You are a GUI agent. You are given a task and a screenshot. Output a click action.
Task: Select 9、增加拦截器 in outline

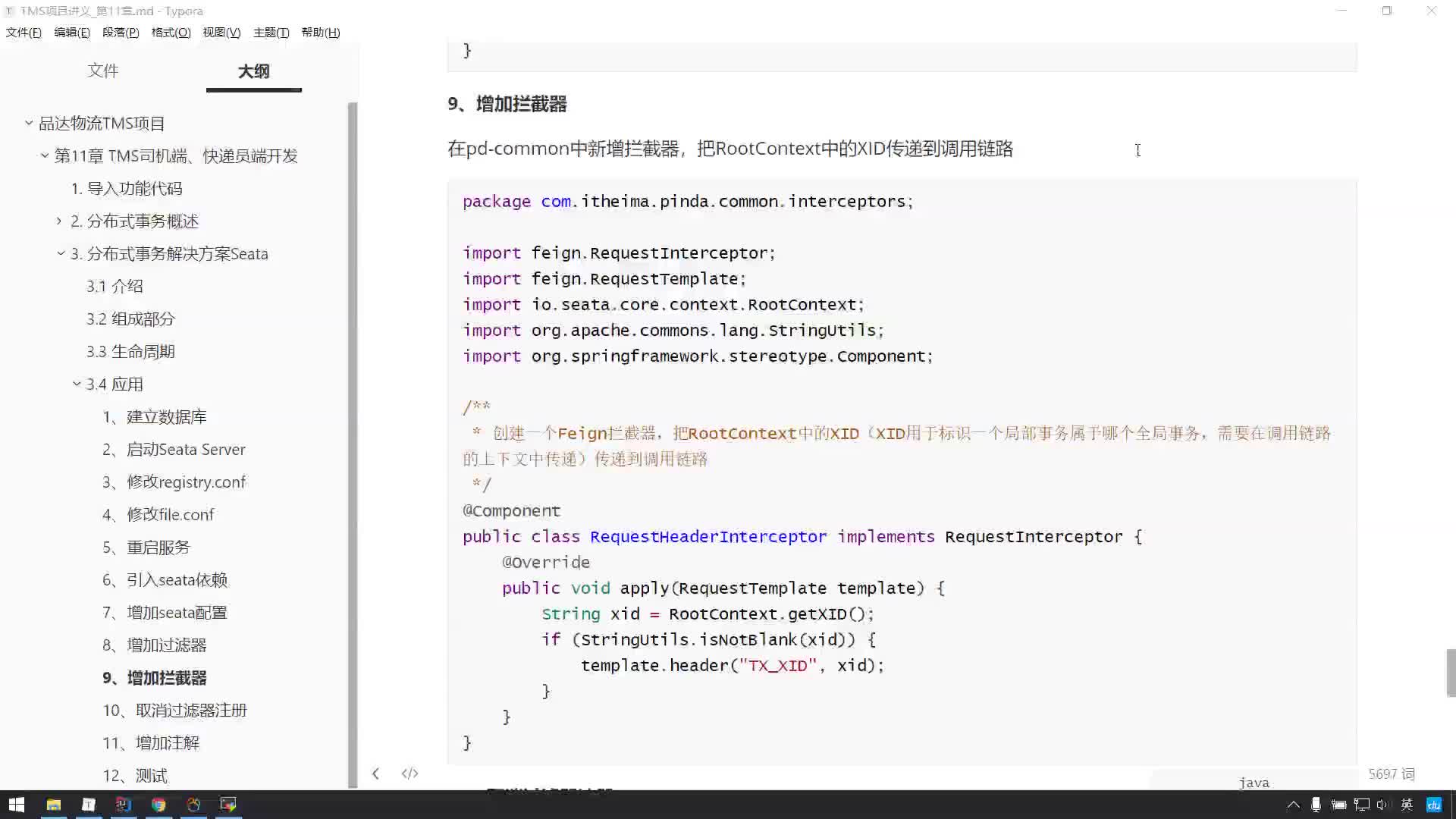tap(155, 677)
